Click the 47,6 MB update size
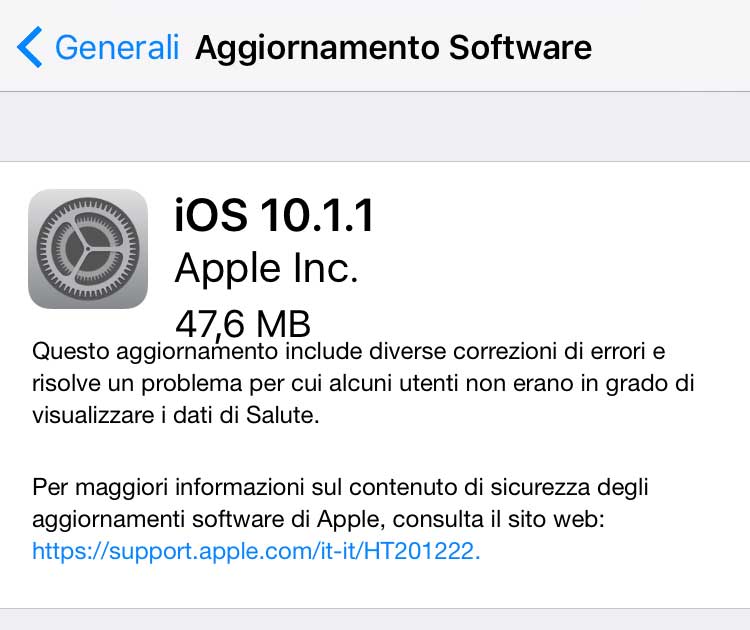The height and width of the screenshot is (630, 750). 243,323
